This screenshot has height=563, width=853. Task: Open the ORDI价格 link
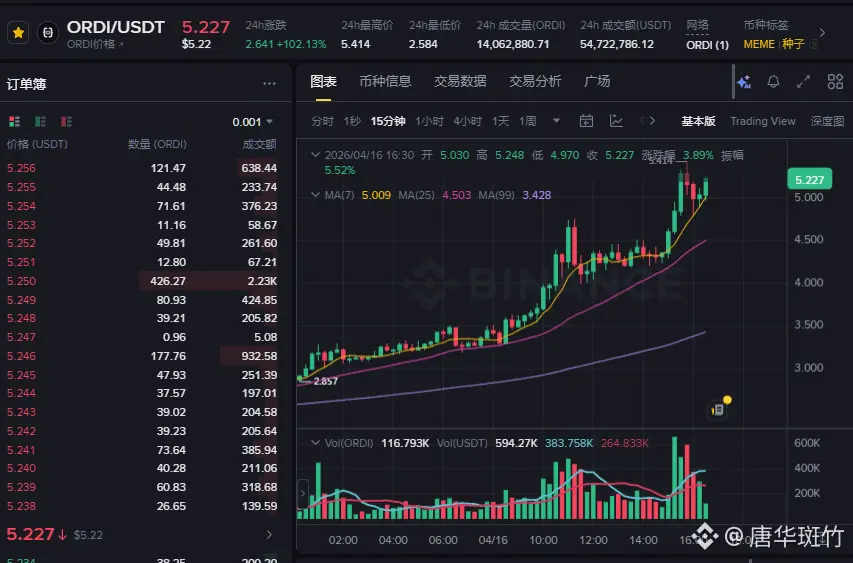(x=95, y=45)
